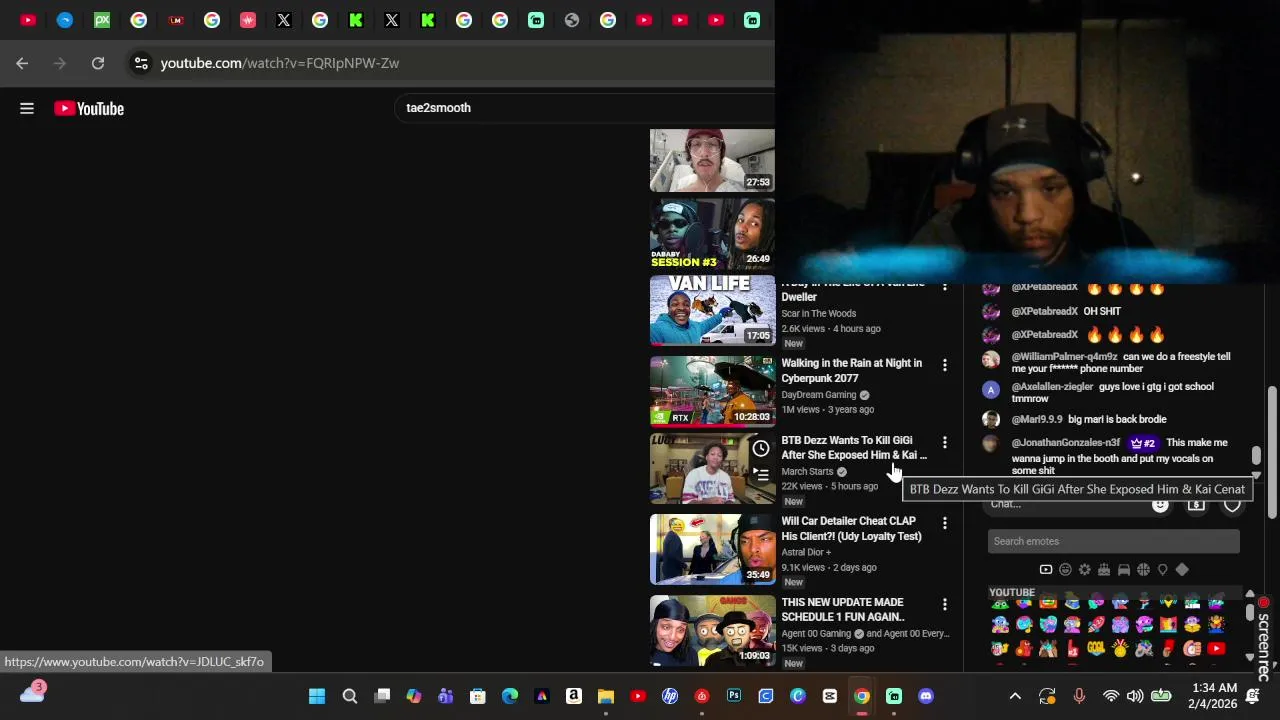The image size is (1280, 720).
Task: Open Discord from the taskbar
Action: [926, 696]
